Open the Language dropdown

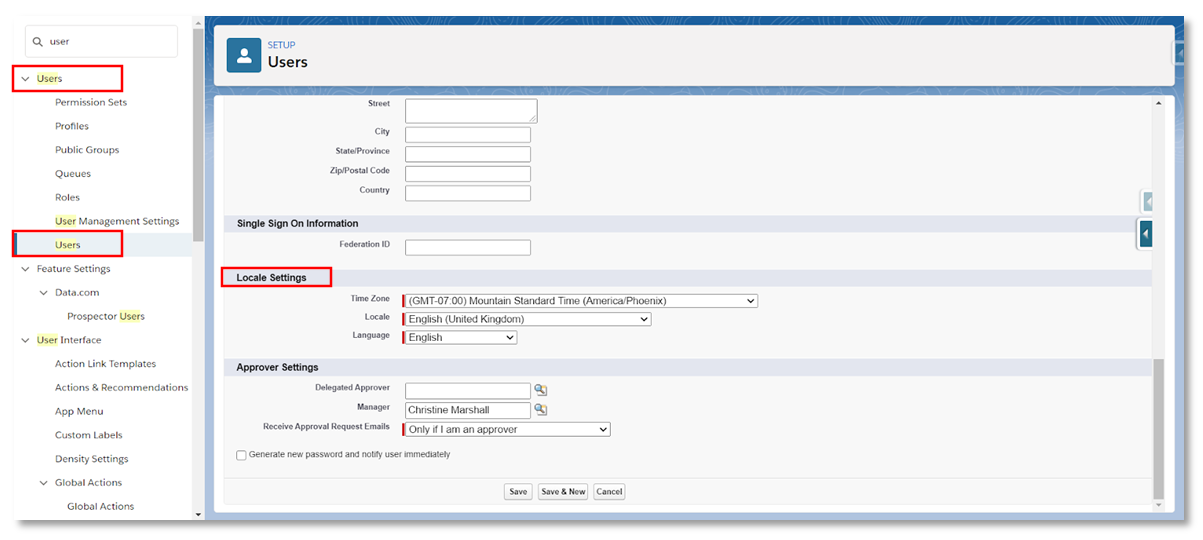coord(460,338)
